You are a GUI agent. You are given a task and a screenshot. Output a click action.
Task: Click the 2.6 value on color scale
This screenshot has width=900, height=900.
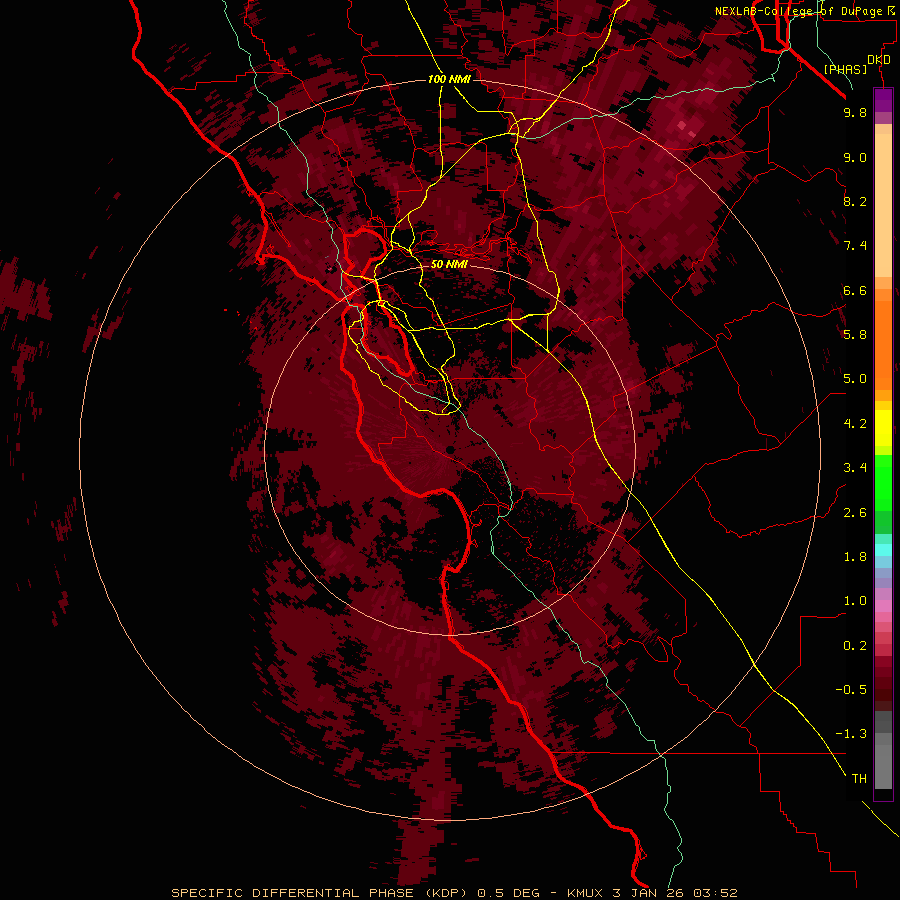point(855,512)
